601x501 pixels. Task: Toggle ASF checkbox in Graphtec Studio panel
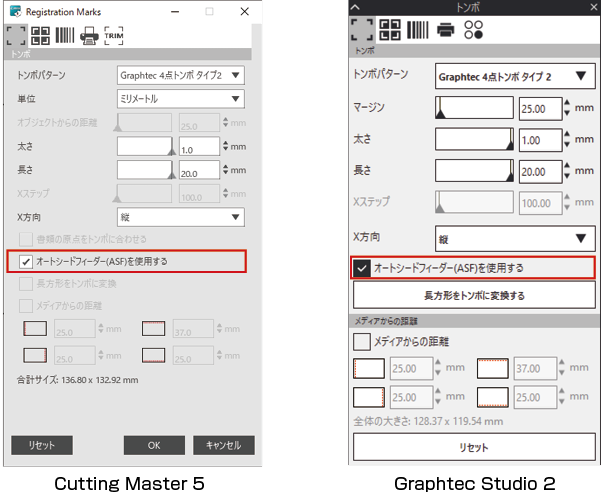362,268
